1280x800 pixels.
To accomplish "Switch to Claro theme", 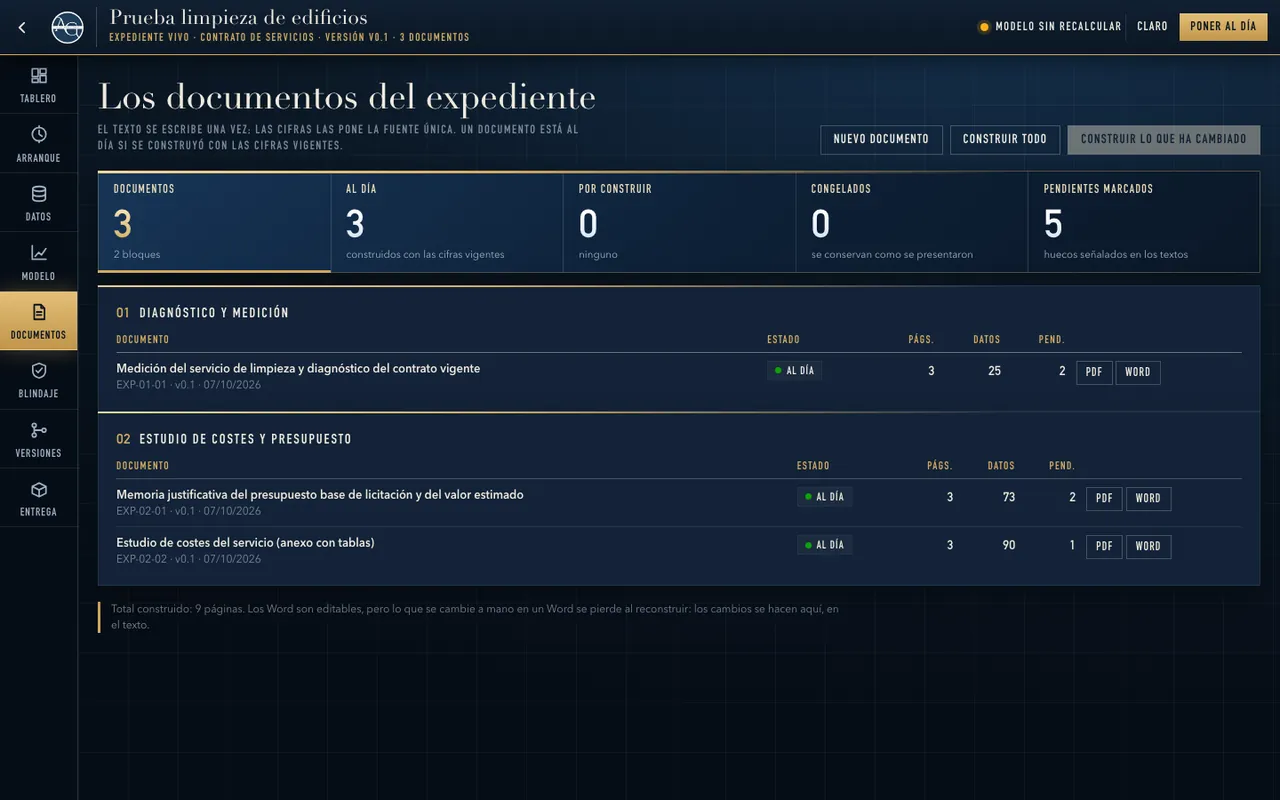I will 1152,27.
